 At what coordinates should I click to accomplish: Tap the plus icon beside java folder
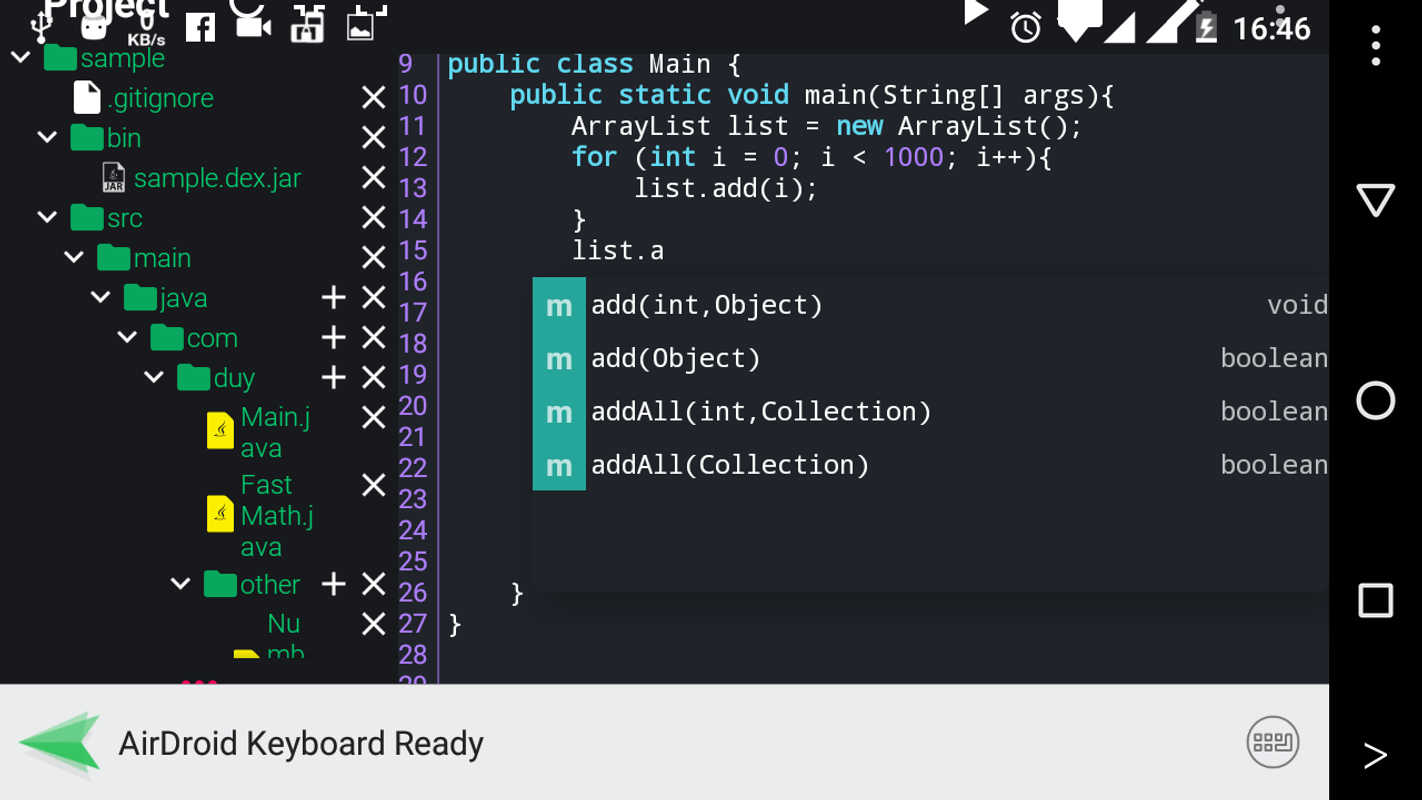[333, 297]
